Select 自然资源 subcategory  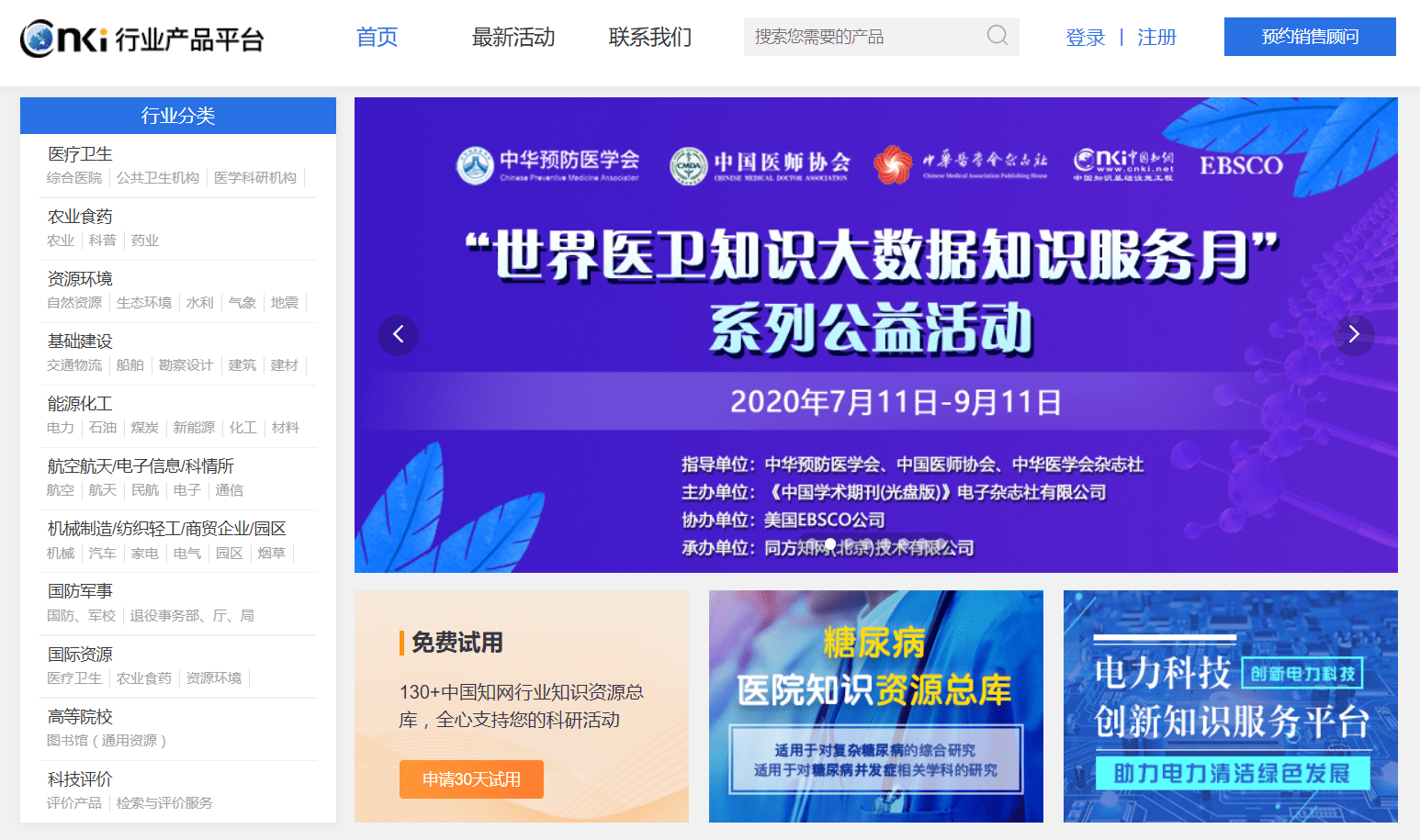click(x=74, y=303)
